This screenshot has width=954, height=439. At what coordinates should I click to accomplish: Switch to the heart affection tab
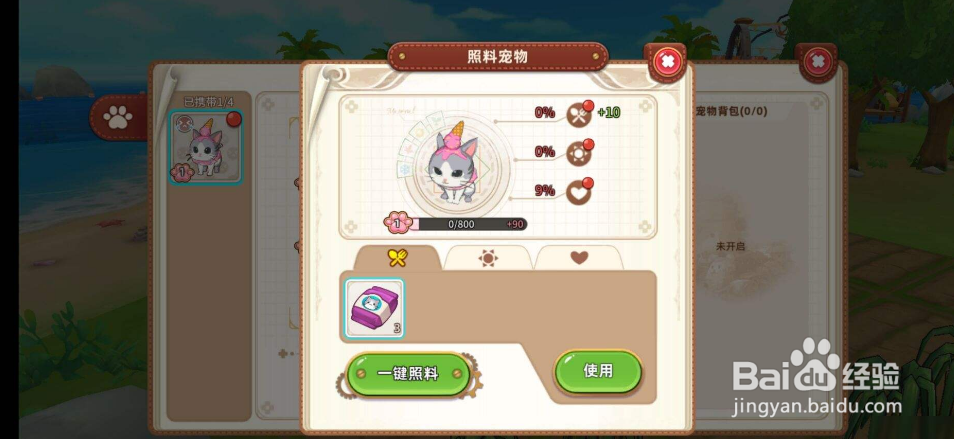coord(579,258)
